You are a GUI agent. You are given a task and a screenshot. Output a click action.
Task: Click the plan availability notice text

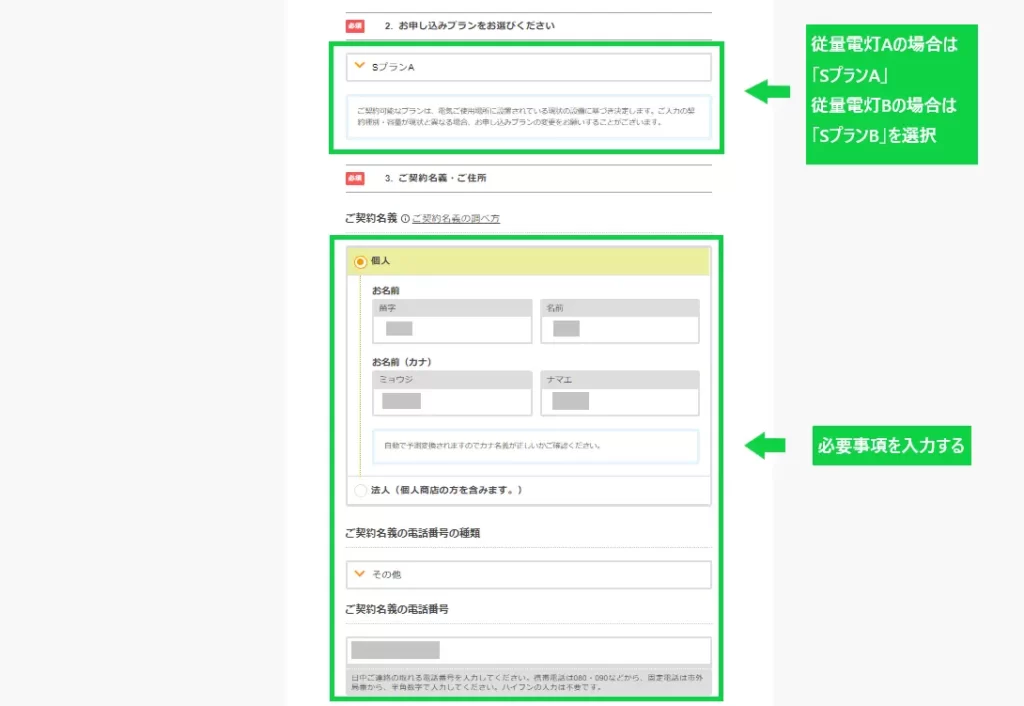tap(526, 117)
